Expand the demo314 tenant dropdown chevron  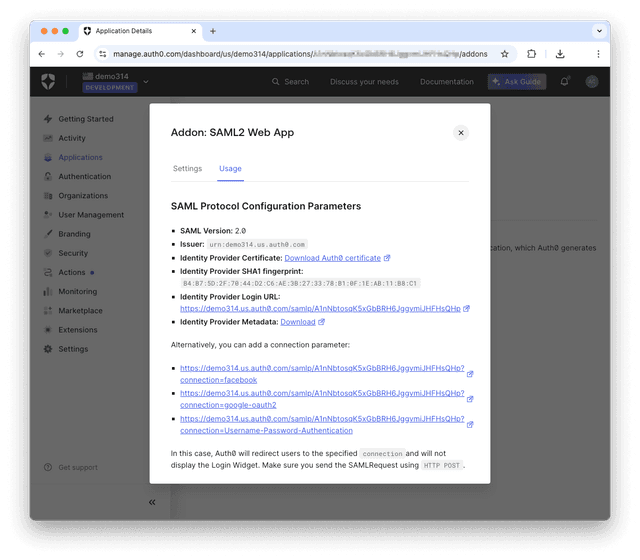click(x=146, y=82)
